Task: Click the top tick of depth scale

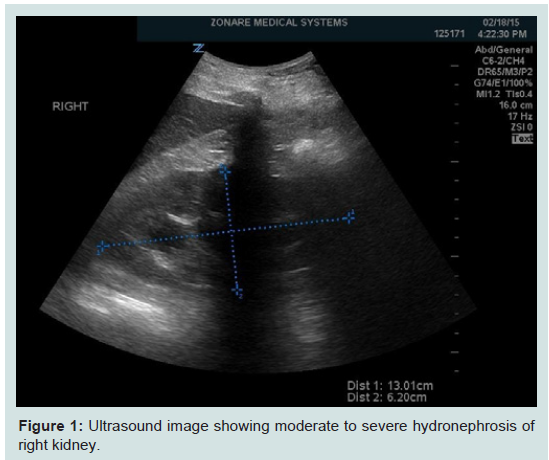Action: (455, 66)
